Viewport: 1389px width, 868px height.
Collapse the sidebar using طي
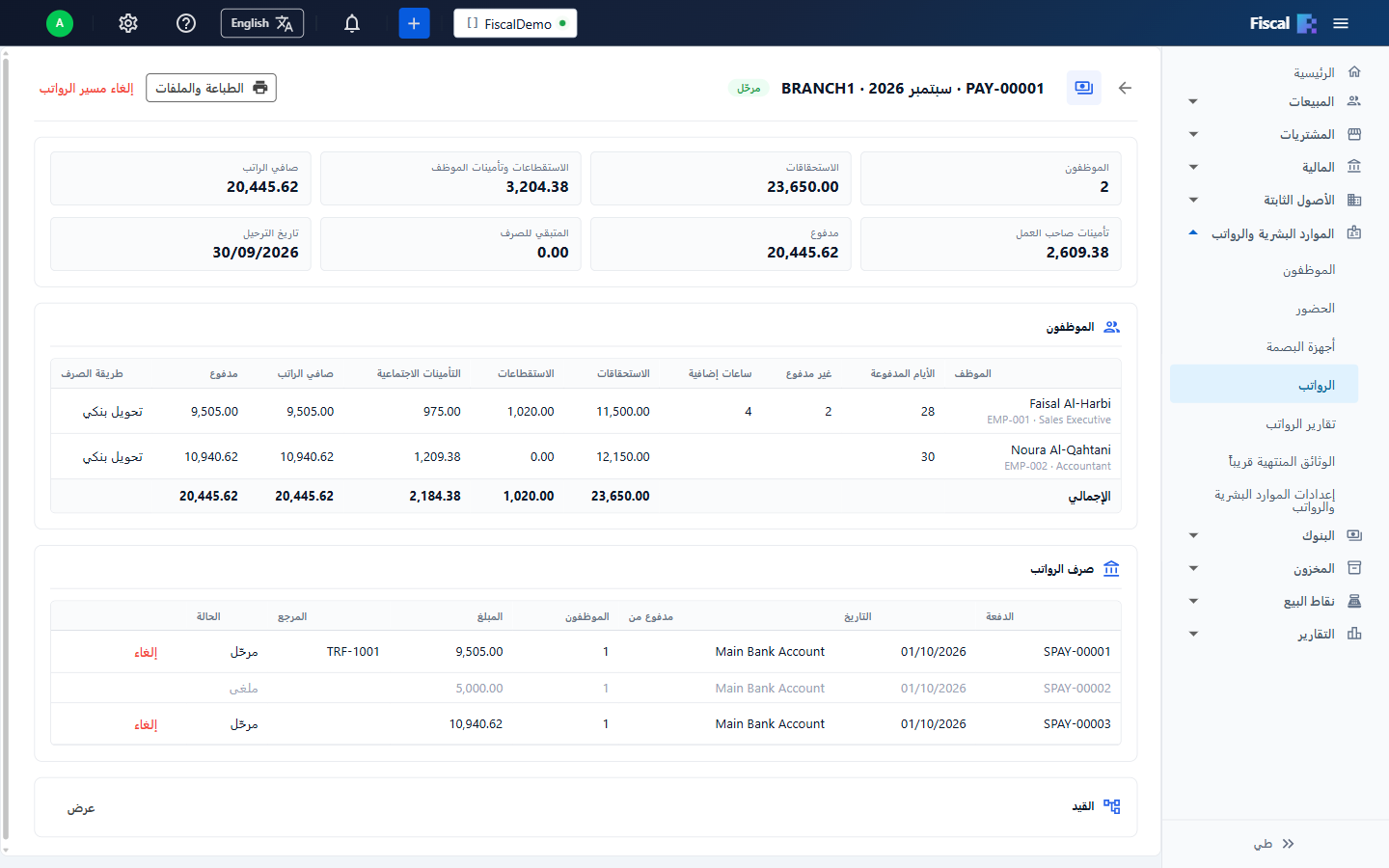[1274, 844]
